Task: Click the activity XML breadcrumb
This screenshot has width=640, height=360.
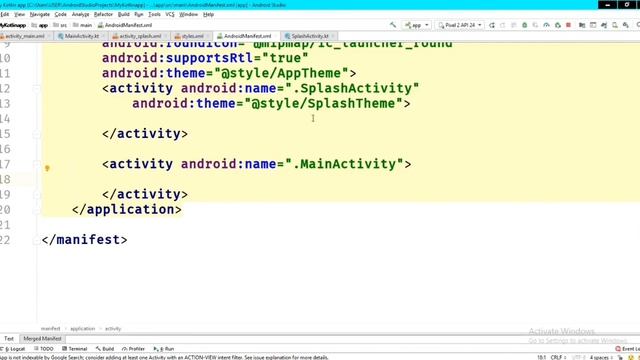Action: (113, 329)
